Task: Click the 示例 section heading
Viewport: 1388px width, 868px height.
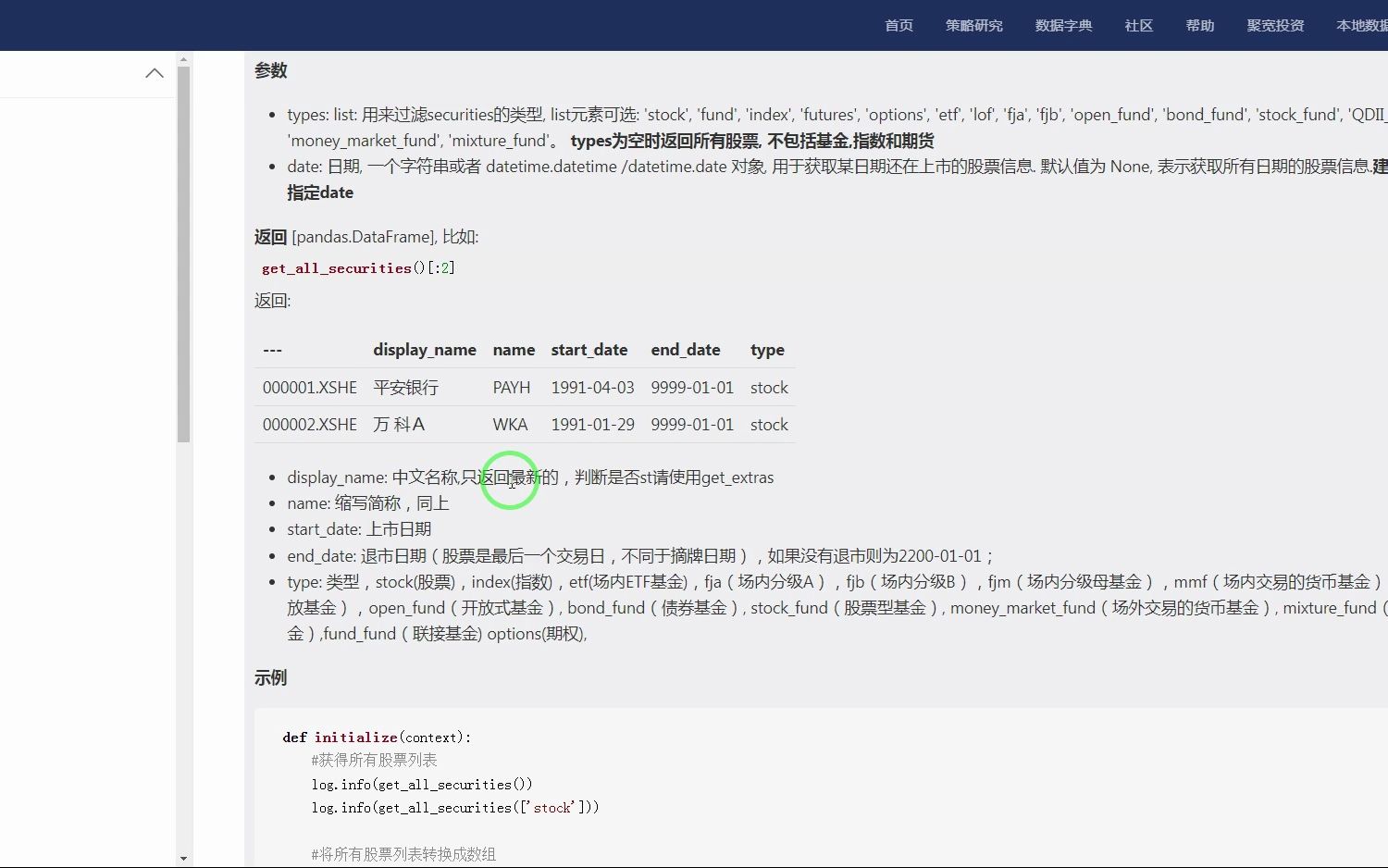Action: (271, 677)
